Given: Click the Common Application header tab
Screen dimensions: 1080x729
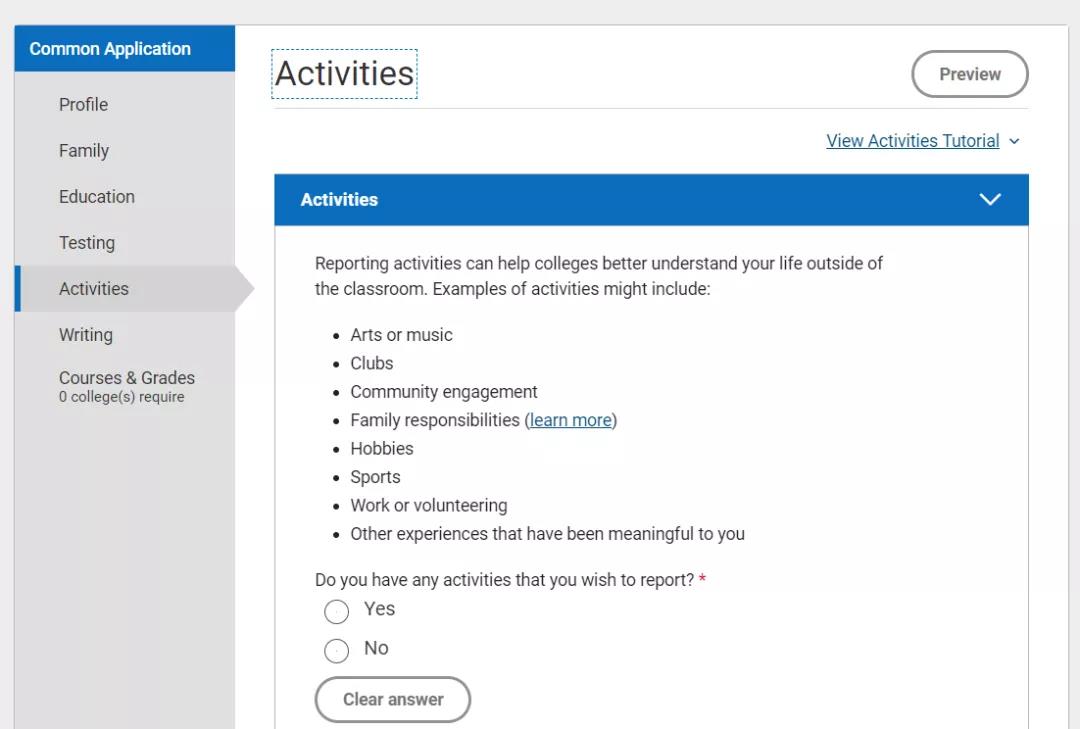Looking at the screenshot, I should coord(125,49).
